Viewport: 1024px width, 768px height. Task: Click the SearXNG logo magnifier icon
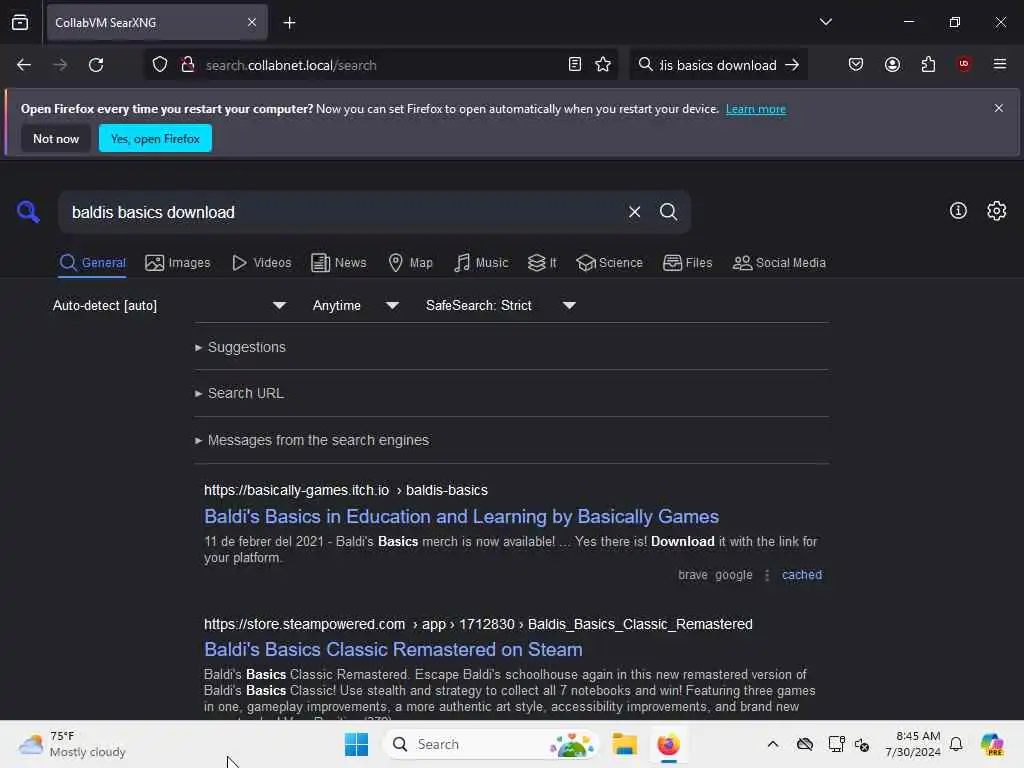click(28, 212)
